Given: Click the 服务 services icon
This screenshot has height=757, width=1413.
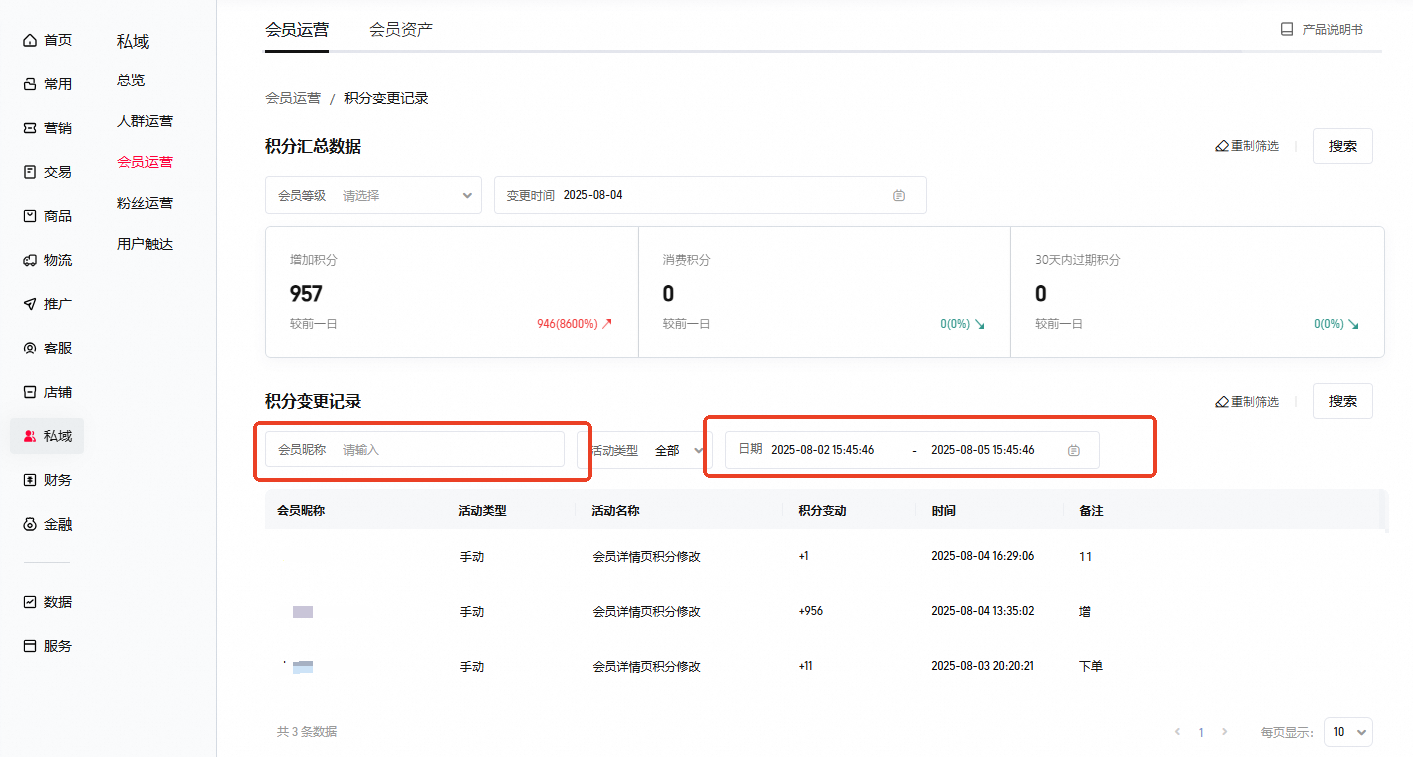Looking at the screenshot, I should click(x=30, y=646).
